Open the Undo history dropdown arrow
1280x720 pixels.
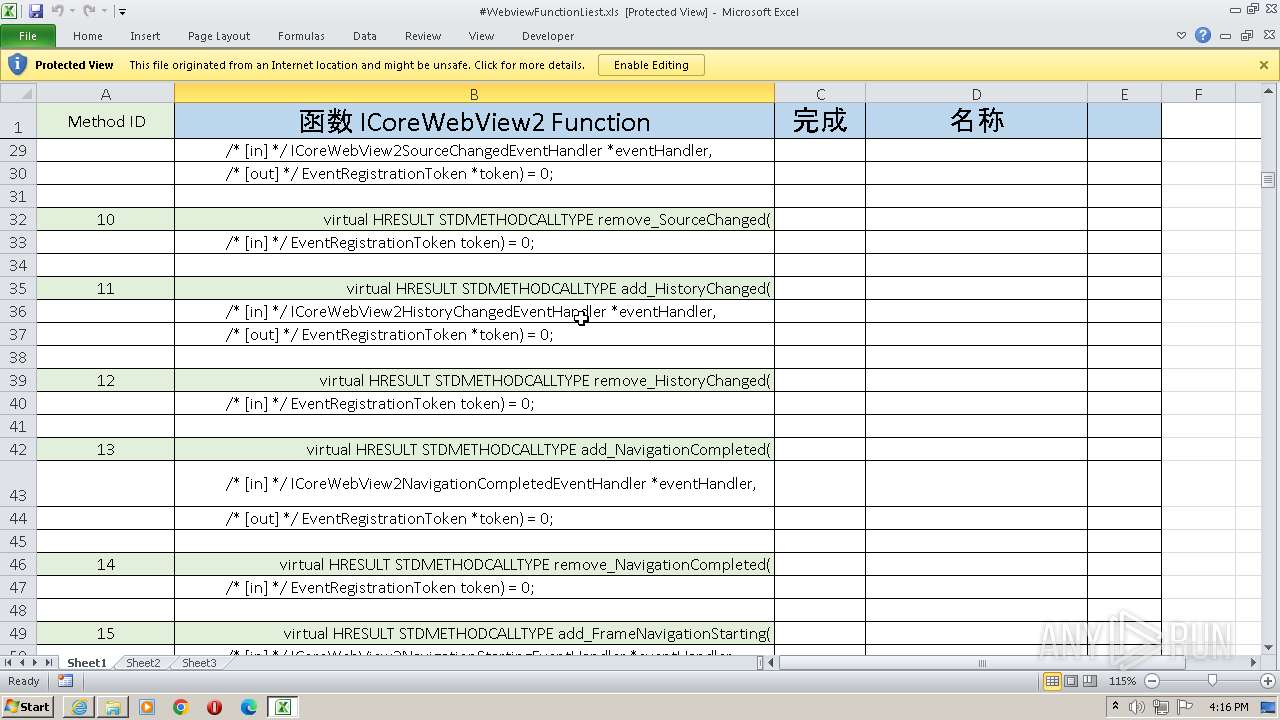72,11
